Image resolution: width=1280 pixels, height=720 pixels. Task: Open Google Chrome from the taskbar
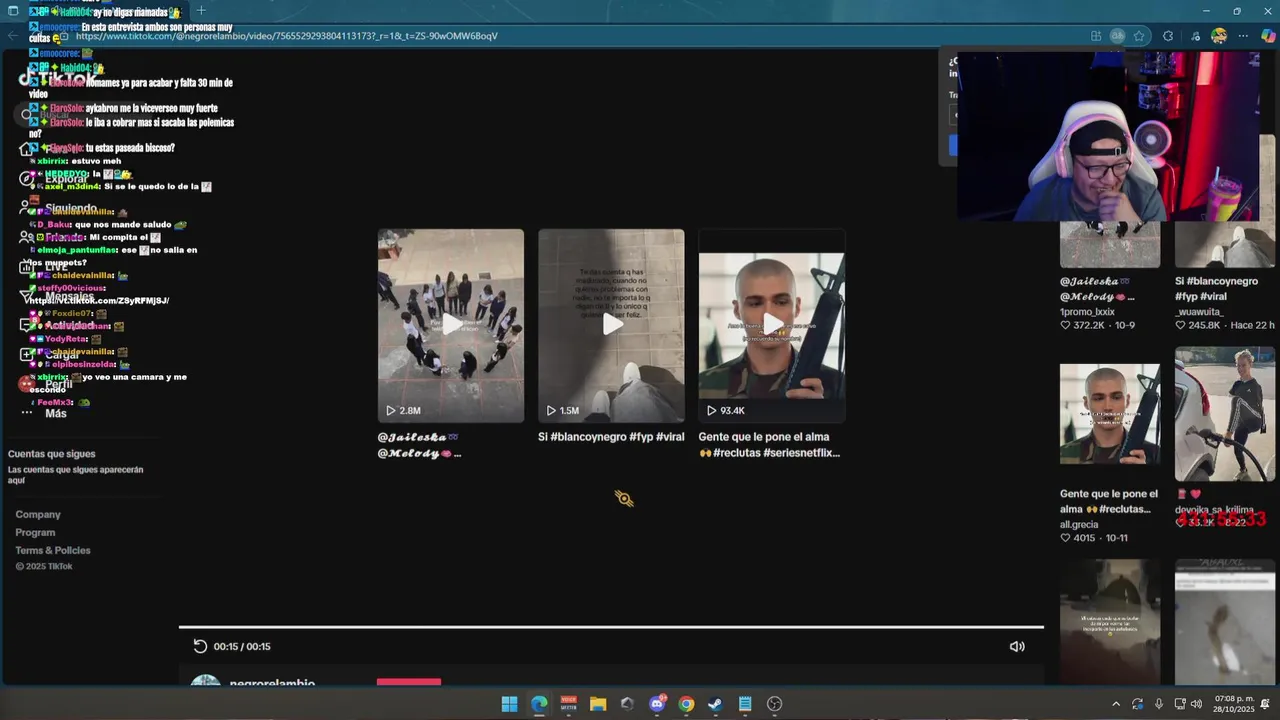(x=686, y=704)
